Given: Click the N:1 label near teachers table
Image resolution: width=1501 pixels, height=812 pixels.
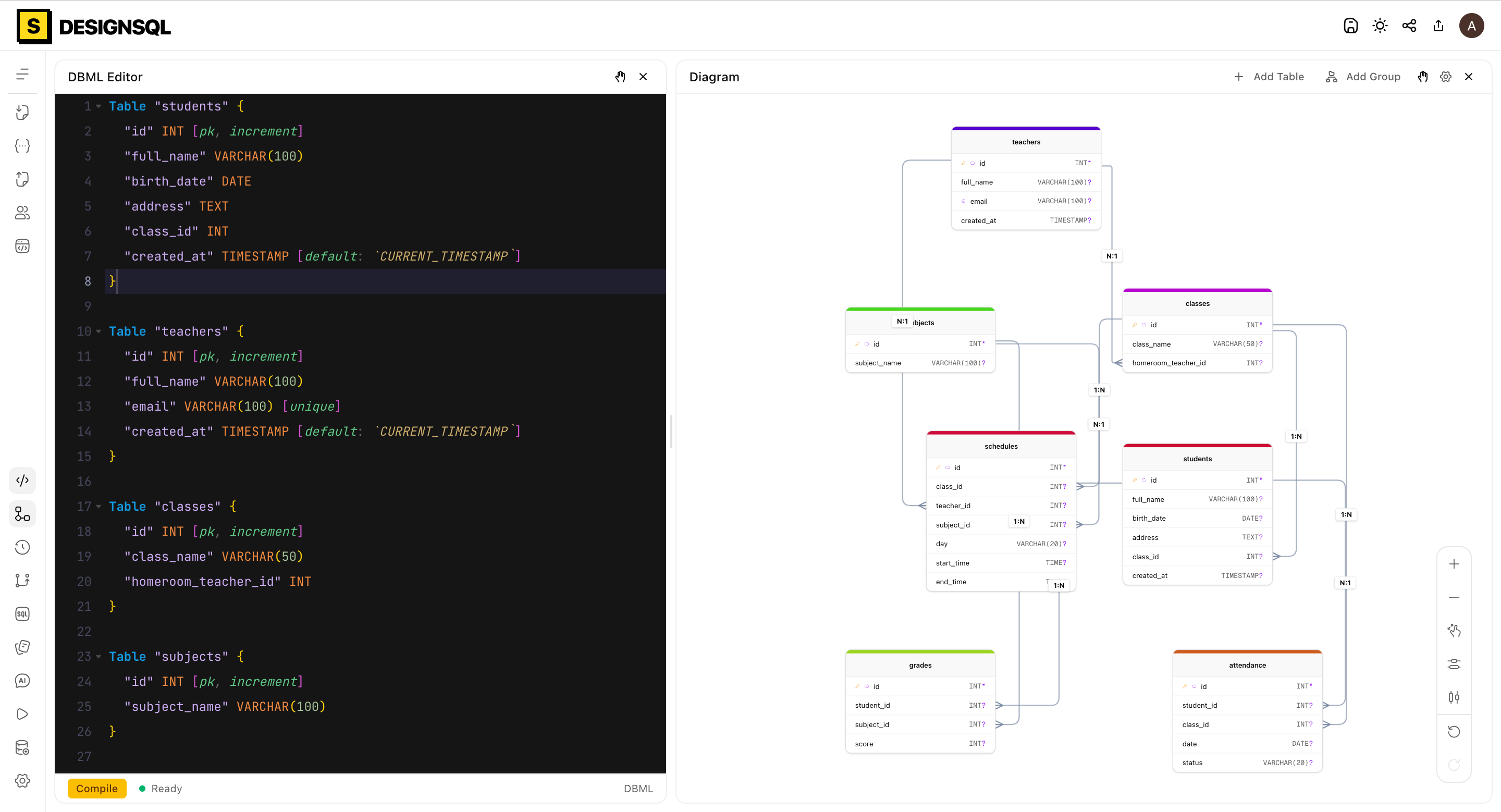Looking at the screenshot, I should (1112, 256).
